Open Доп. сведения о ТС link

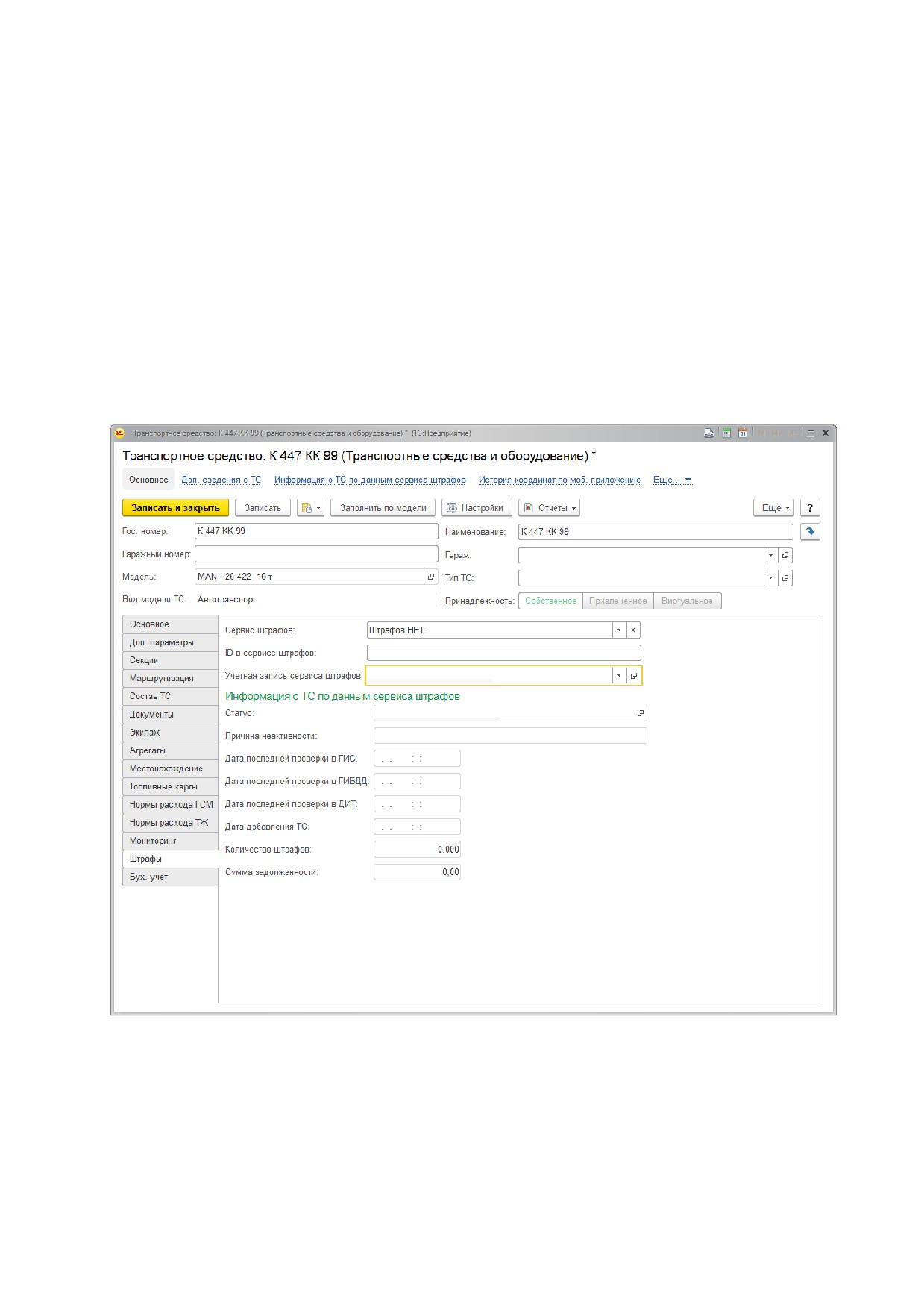pyautogui.click(x=221, y=480)
